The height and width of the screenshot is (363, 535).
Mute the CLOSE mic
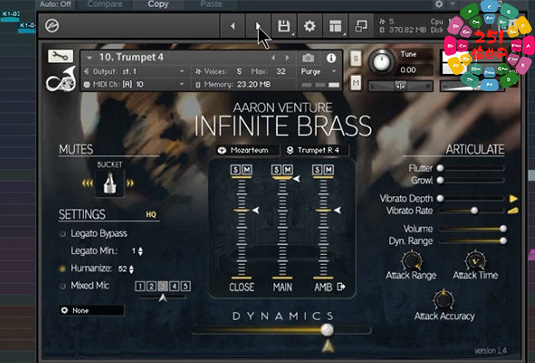click(247, 170)
